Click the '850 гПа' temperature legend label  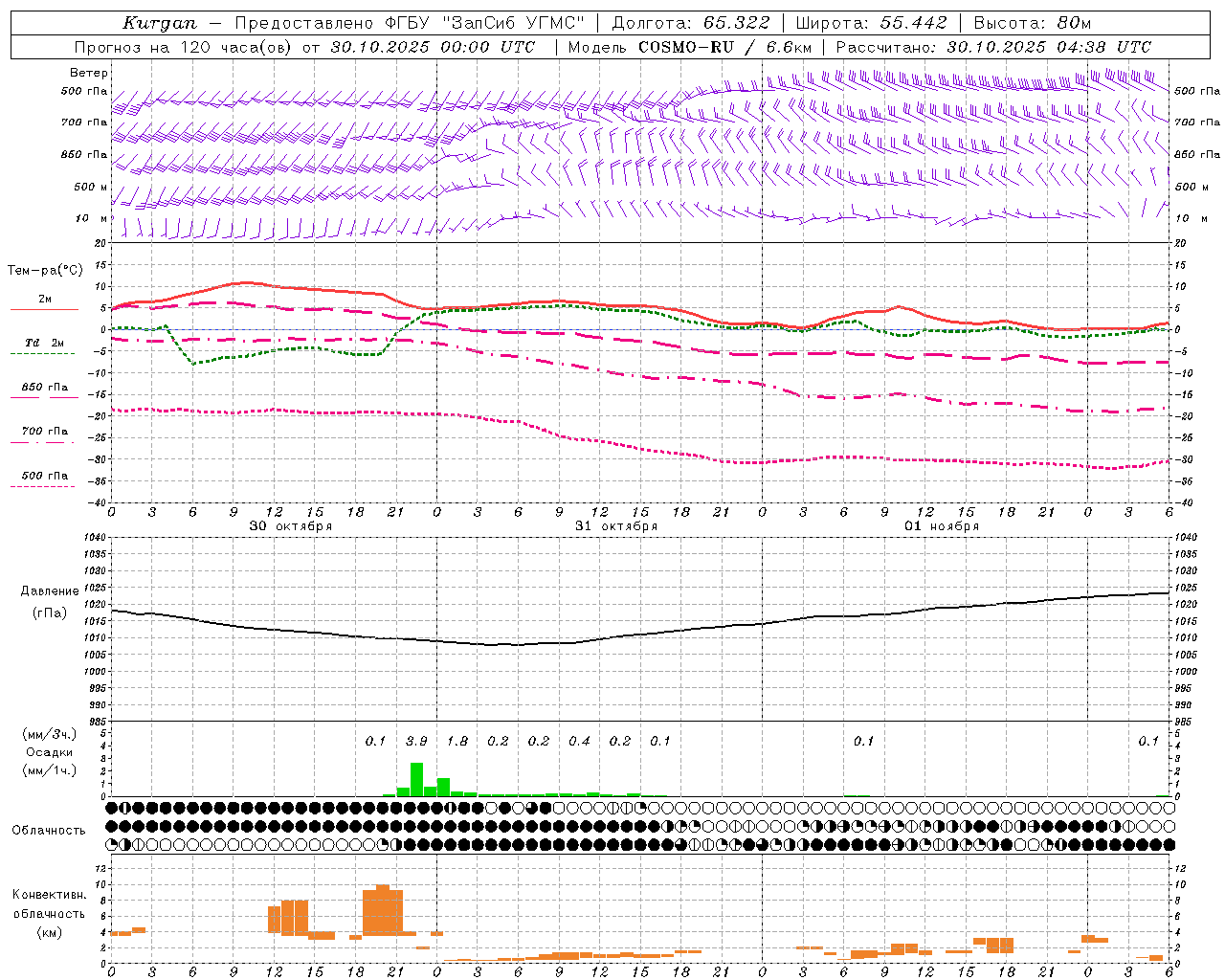[45, 388]
